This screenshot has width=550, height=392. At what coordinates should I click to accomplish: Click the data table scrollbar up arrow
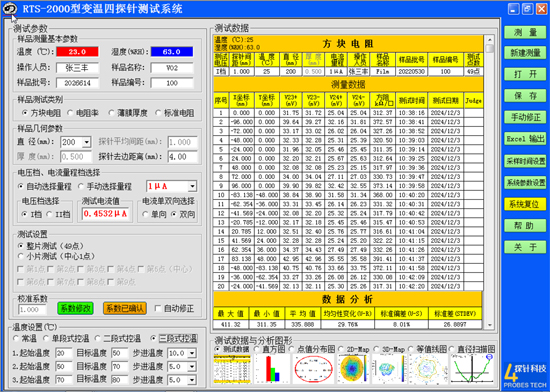click(x=489, y=39)
